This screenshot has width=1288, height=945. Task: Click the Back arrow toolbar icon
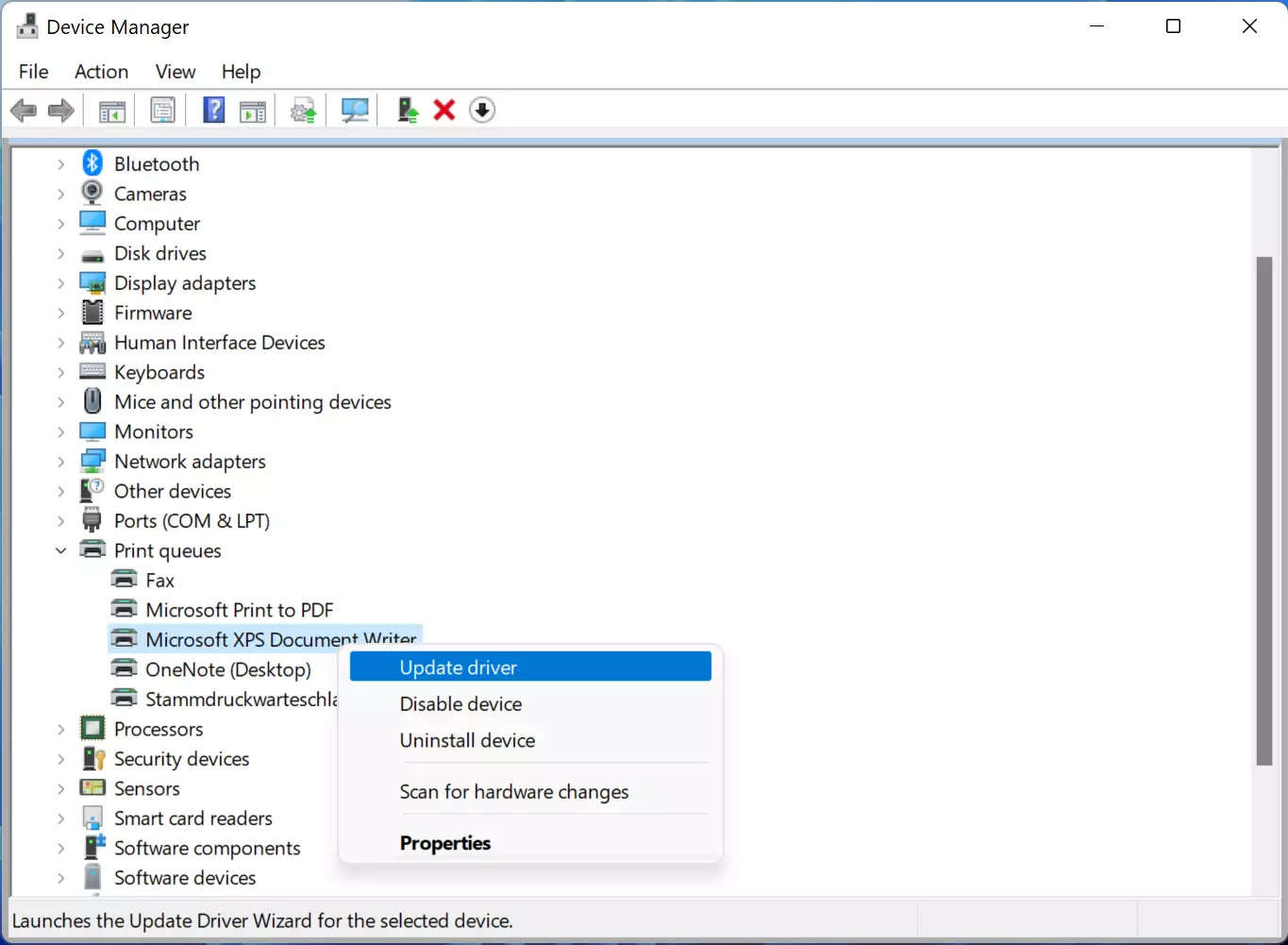click(x=24, y=110)
